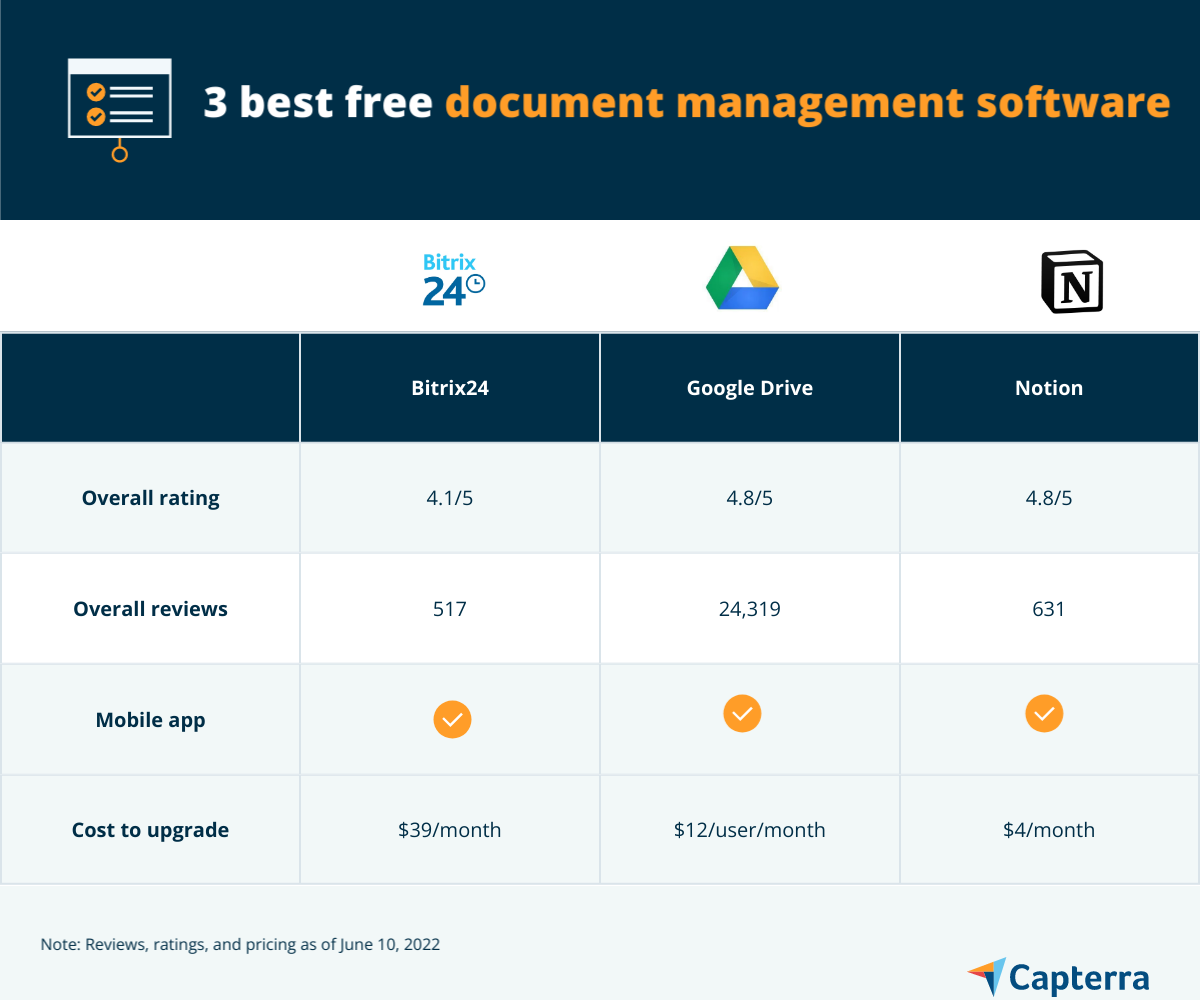Select Google Drive's 4.8/5 rating
1200x1000 pixels.
coord(750,498)
